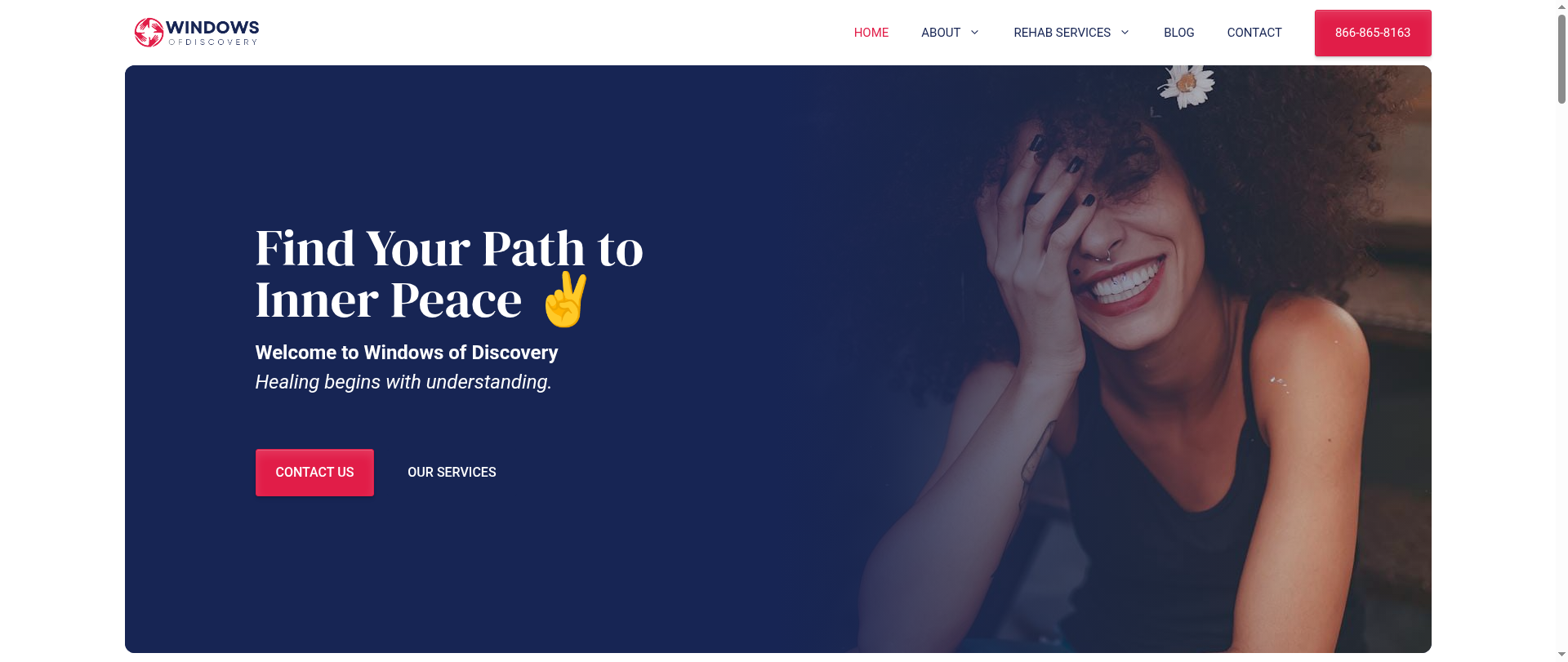This screenshot has height=662, width=1568.
Task: Click the vertical scrollbar thumb
Action: 1561,59
